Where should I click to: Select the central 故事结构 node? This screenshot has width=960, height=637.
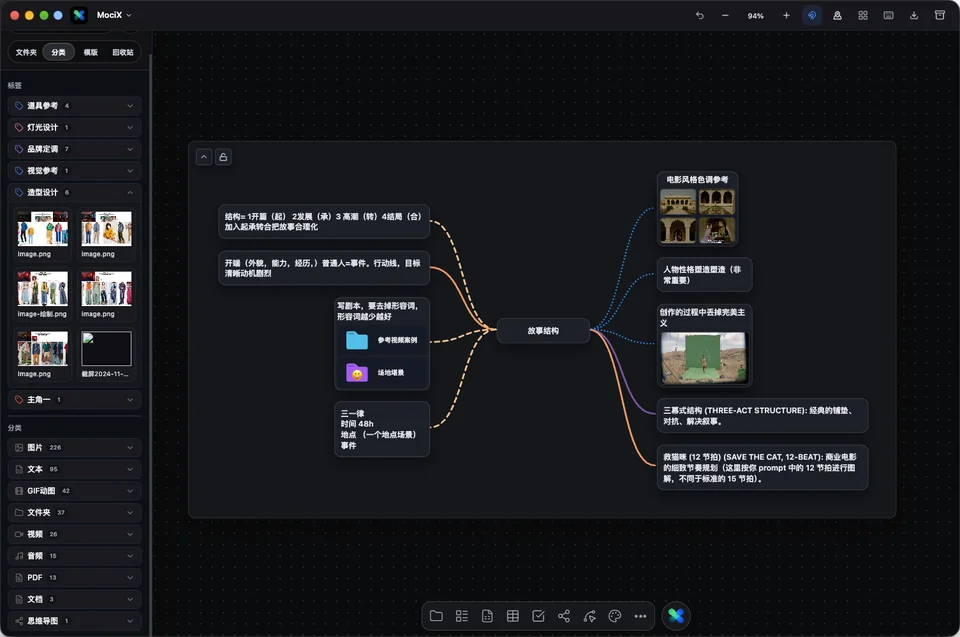tap(543, 331)
